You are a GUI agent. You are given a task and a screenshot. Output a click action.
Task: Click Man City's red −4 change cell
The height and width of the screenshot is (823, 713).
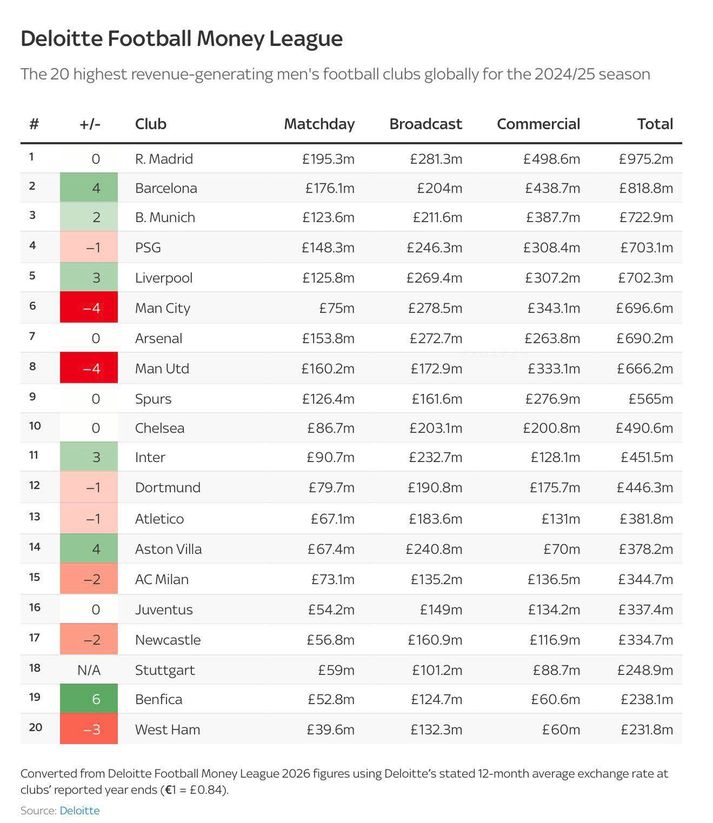94,308
